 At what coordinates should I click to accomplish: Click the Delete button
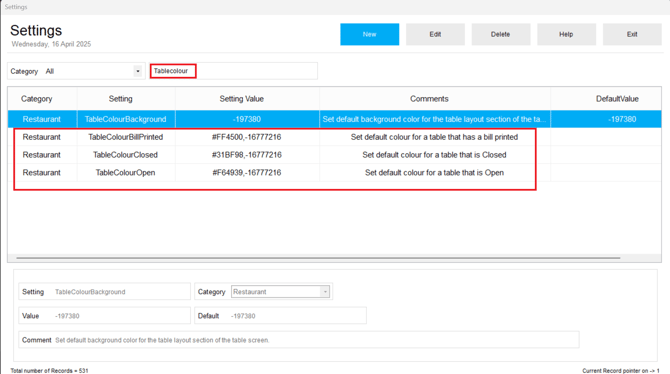point(501,34)
